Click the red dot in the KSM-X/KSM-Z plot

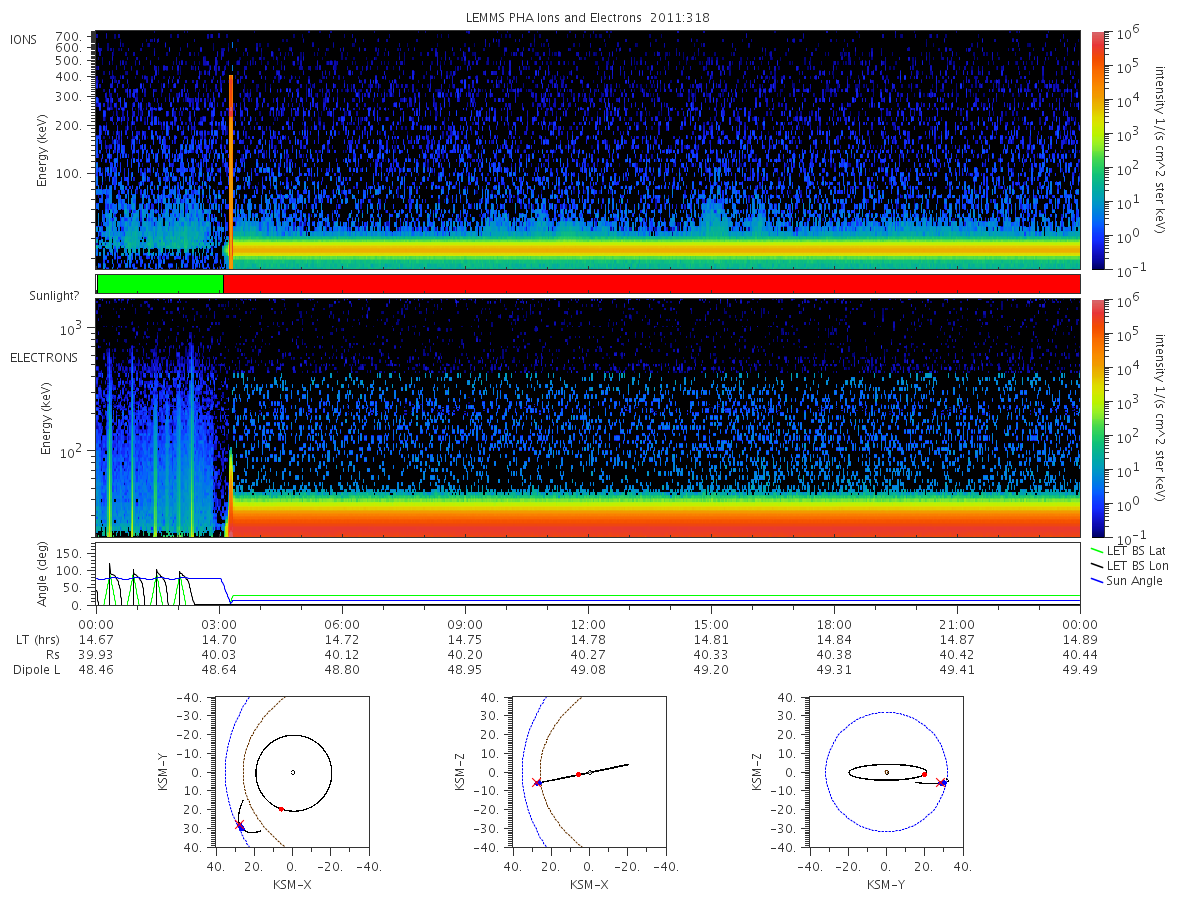[578, 775]
